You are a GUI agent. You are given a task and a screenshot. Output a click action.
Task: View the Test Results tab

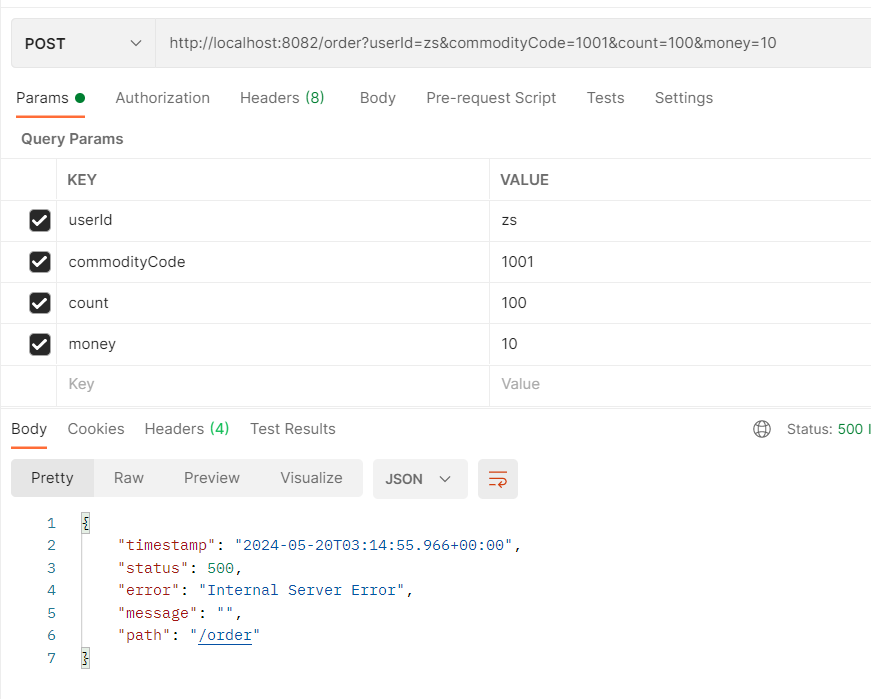coord(292,429)
